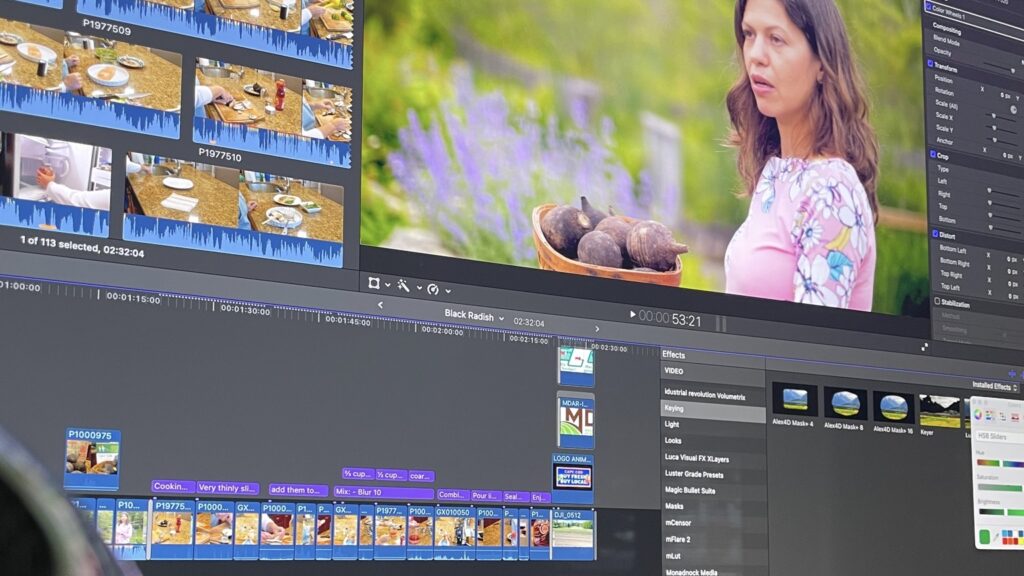Click the Saturation slider in HSB Sliders panel
The width and height of the screenshot is (1024, 576).
coord(998,487)
